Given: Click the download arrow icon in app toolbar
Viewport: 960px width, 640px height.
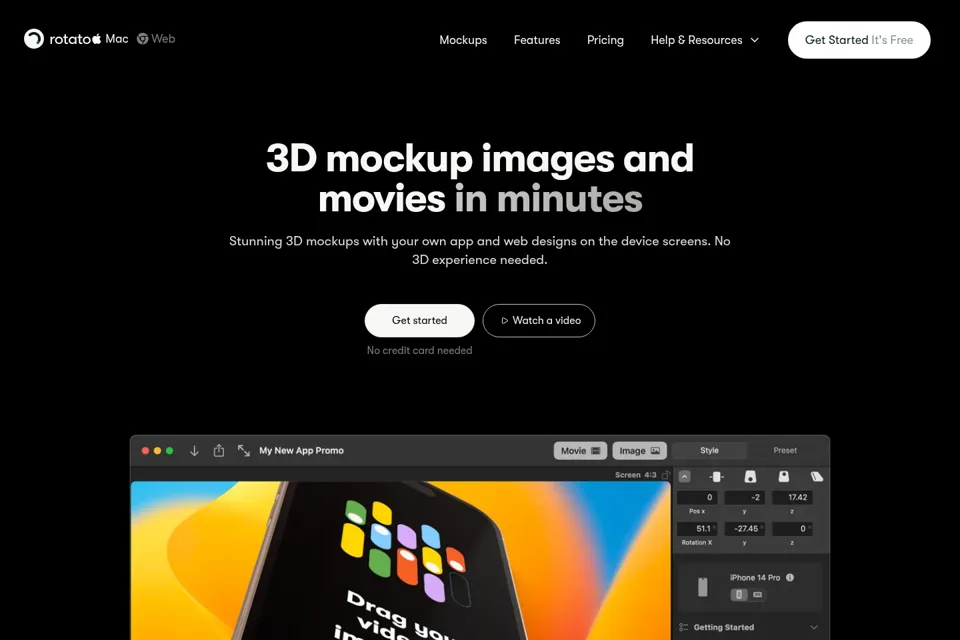Looking at the screenshot, I should (194, 451).
